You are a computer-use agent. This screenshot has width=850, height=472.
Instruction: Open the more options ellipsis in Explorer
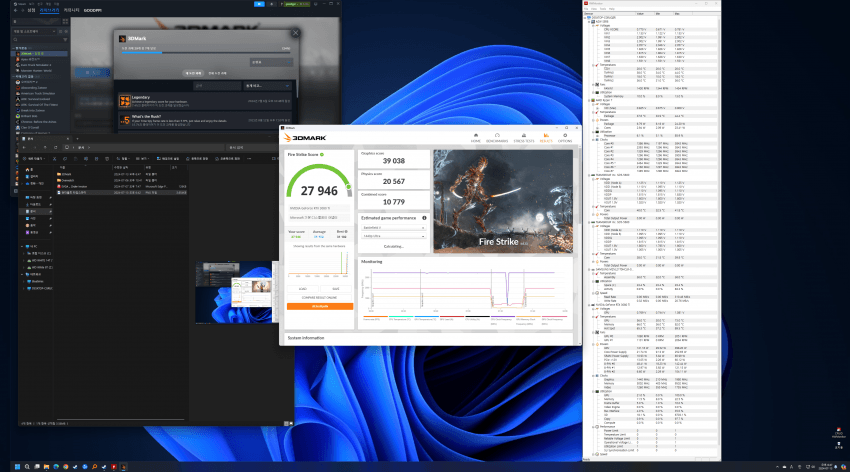point(249,159)
